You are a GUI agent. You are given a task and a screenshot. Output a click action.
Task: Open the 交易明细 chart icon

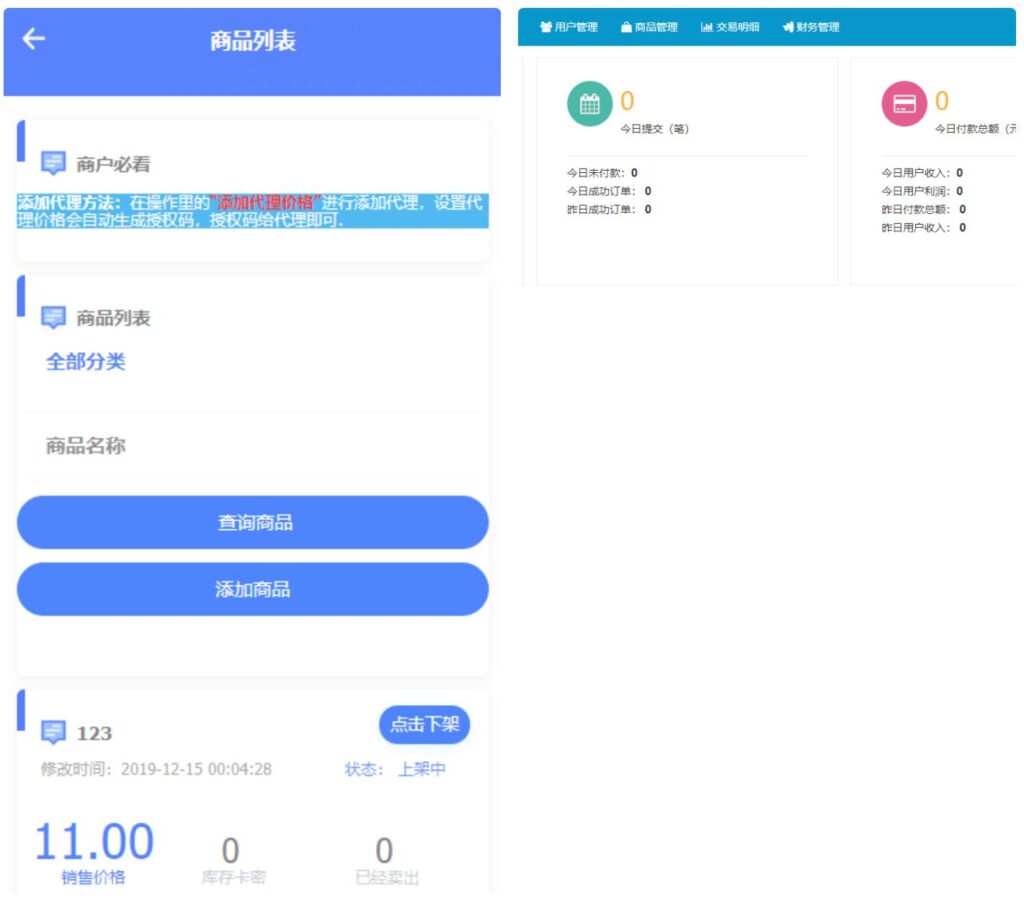[709, 28]
